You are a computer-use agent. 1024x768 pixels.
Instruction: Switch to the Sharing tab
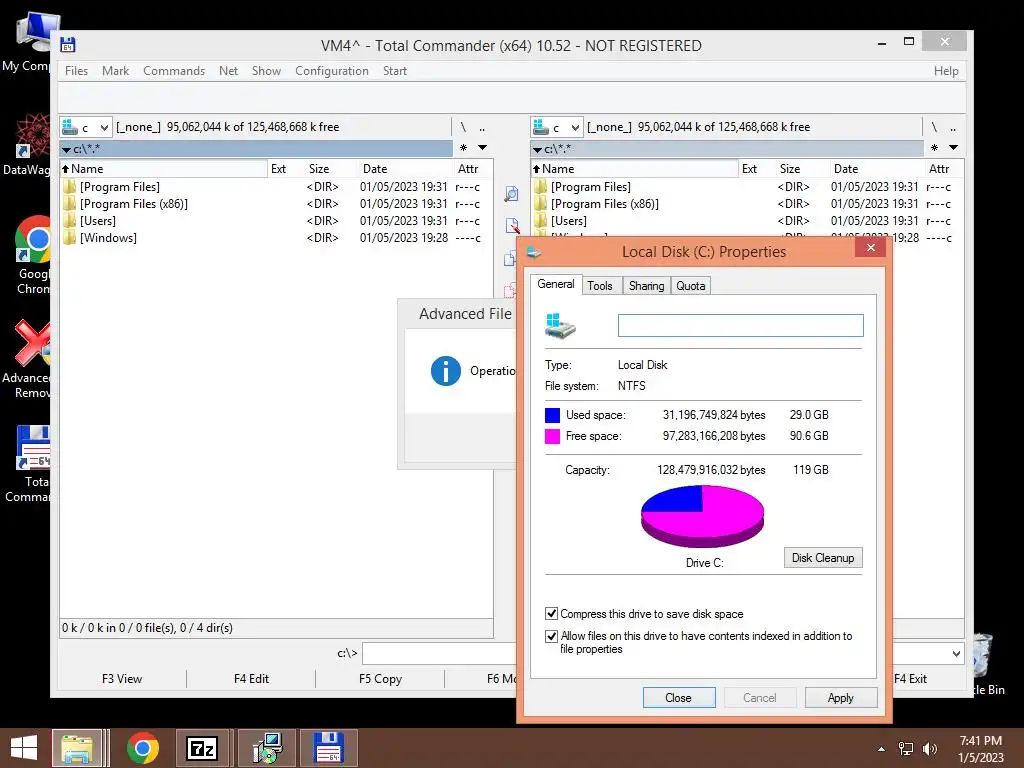tap(647, 285)
